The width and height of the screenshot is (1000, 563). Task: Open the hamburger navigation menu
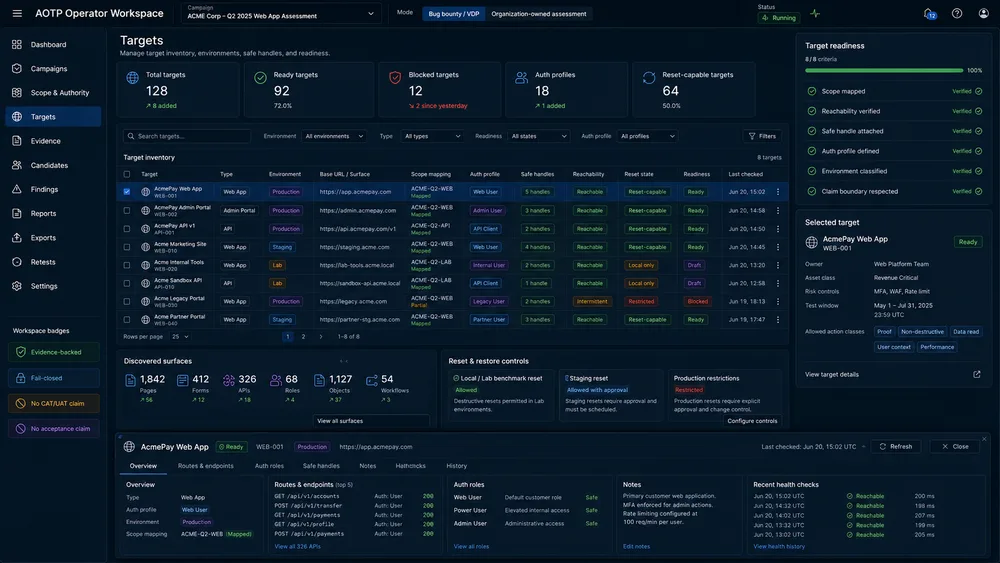coord(17,13)
